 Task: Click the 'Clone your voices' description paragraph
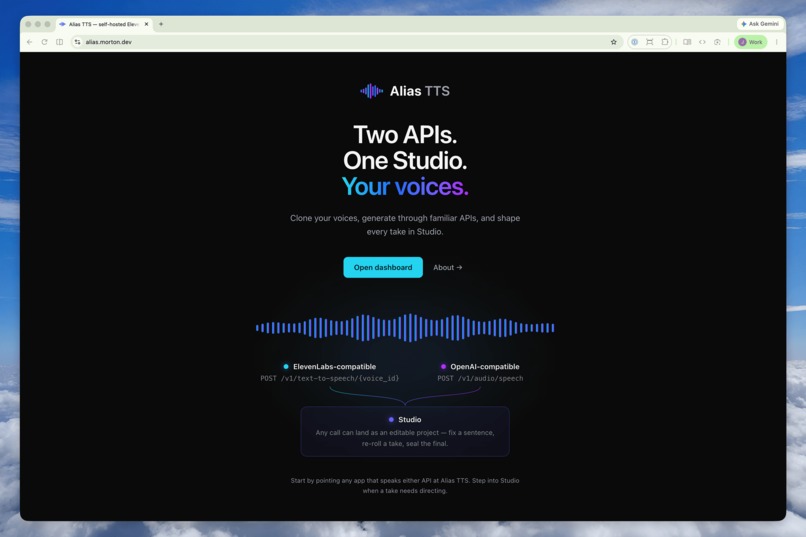[x=405, y=225]
